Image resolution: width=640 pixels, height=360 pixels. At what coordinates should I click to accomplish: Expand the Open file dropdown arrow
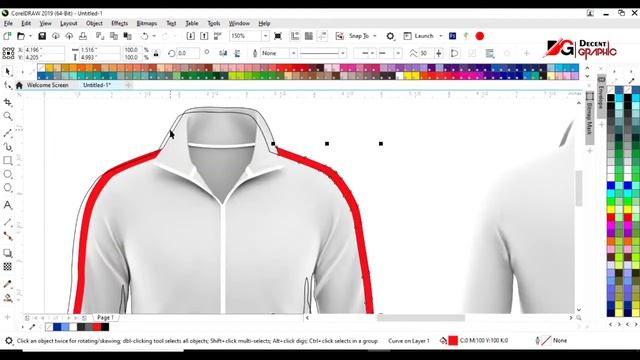30,36
